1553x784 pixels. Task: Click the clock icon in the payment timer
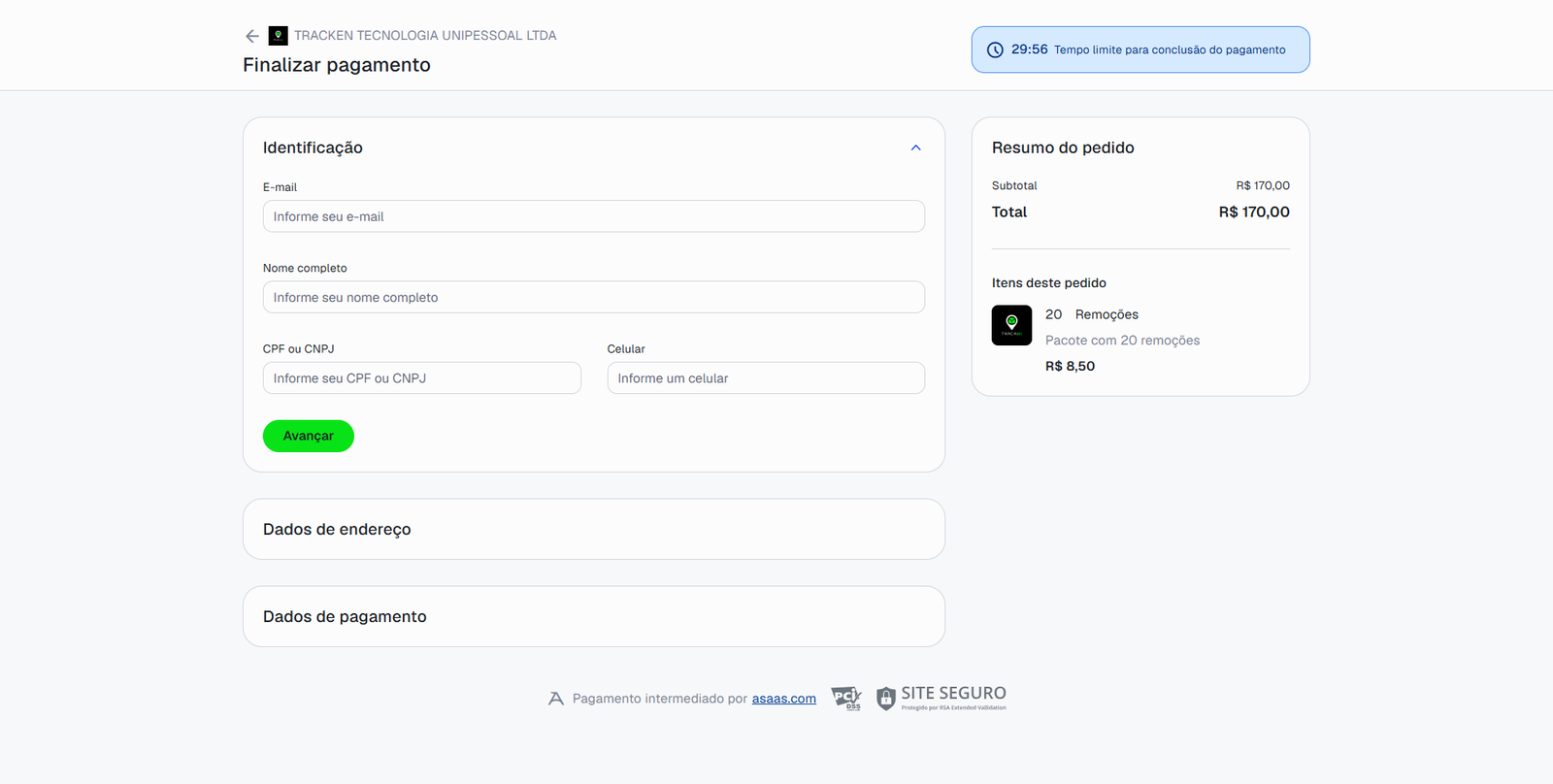click(x=995, y=50)
